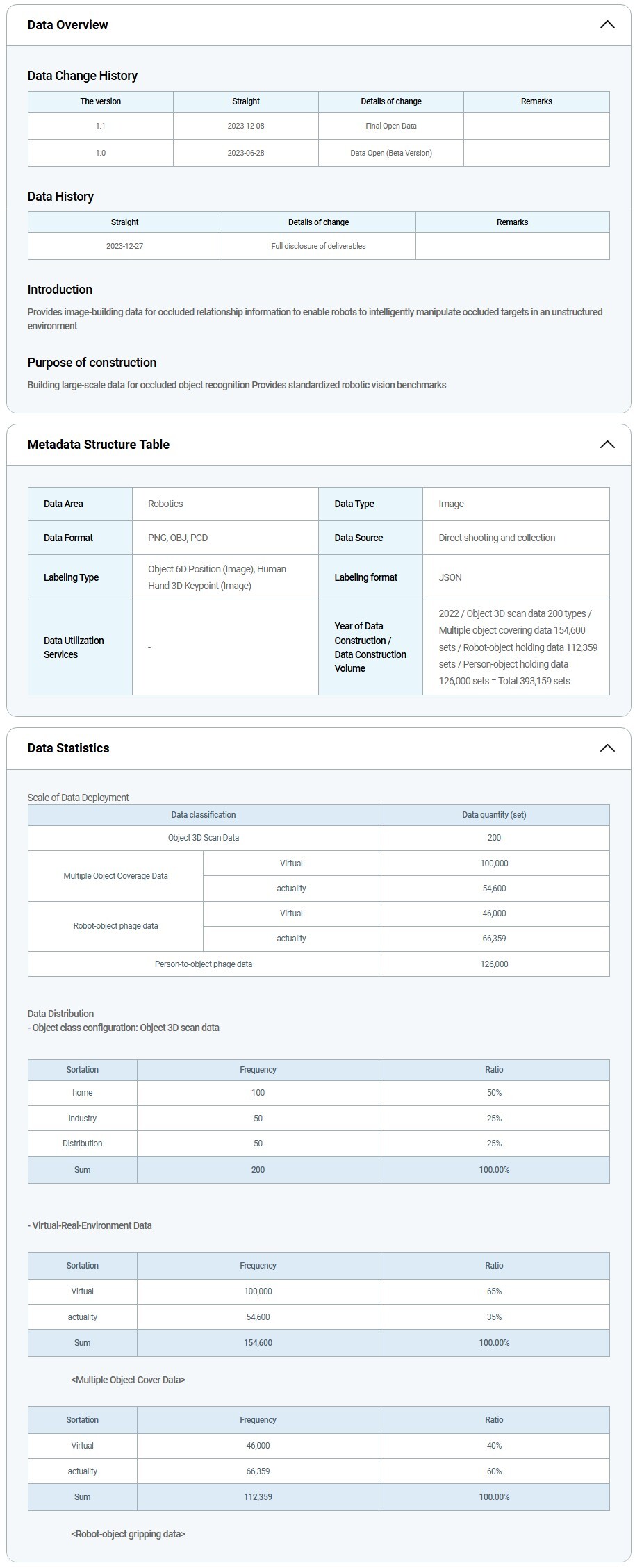Click the Data Overview section title

(x=67, y=25)
